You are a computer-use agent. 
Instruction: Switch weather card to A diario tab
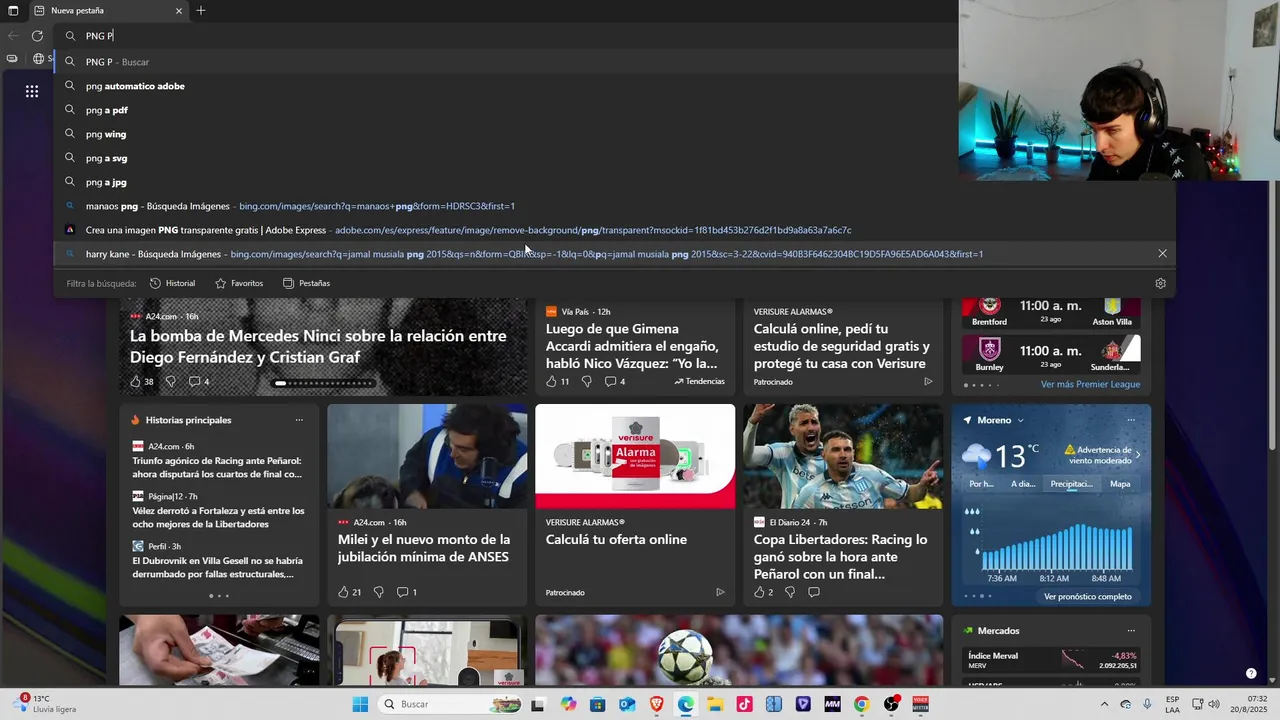tap(1023, 484)
